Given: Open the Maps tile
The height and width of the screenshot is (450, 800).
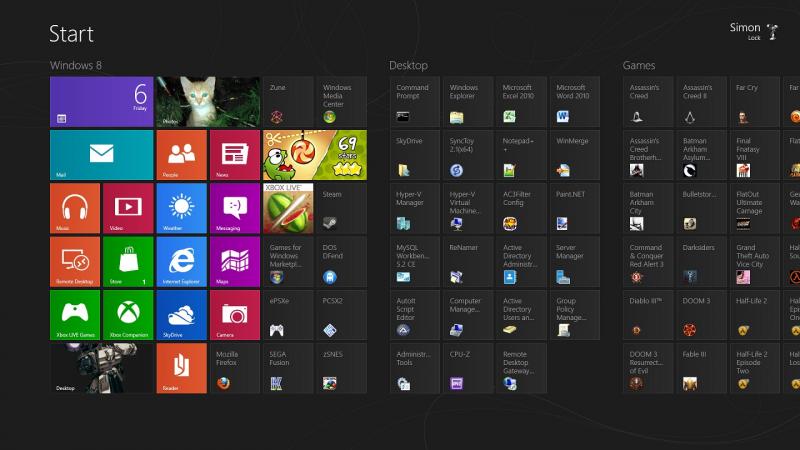Looking at the screenshot, I should [235, 262].
